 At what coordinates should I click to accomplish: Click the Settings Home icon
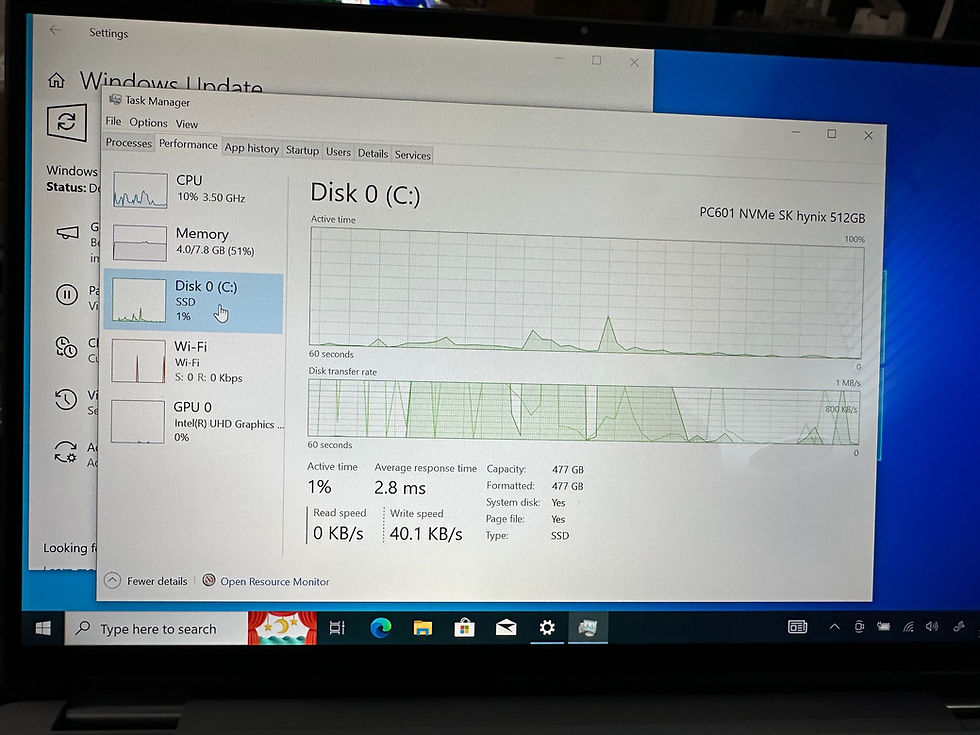pyautogui.click(x=56, y=80)
